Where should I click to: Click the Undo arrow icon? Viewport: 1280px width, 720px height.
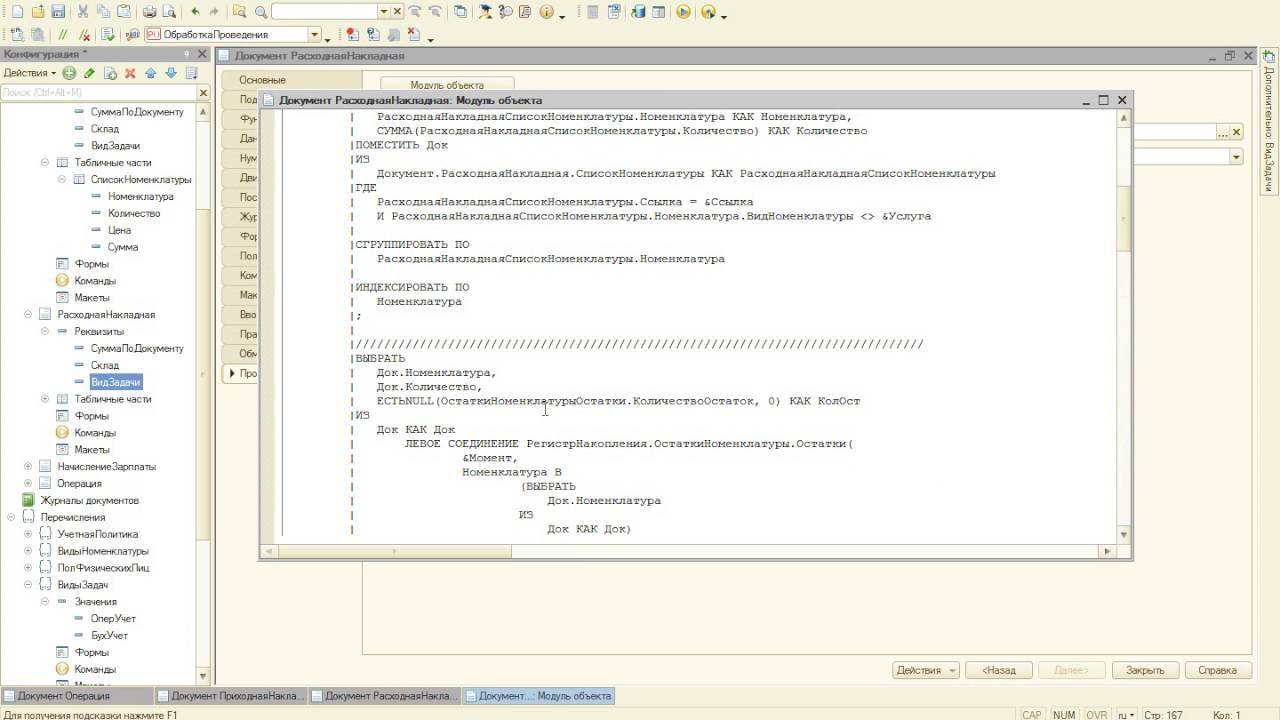coord(195,12)
